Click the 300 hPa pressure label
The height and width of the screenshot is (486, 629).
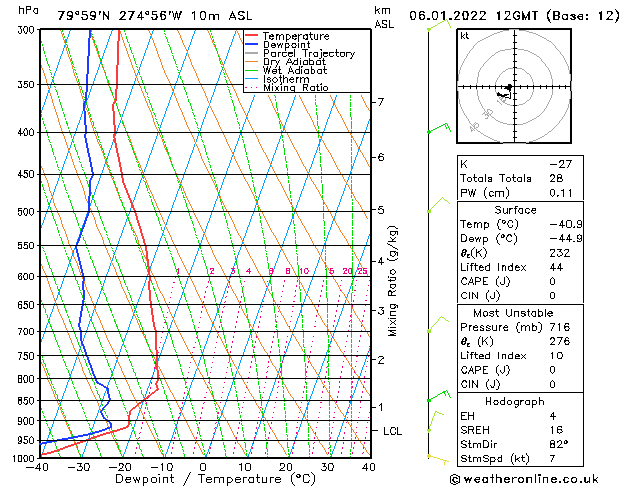[x=28, y=30]
